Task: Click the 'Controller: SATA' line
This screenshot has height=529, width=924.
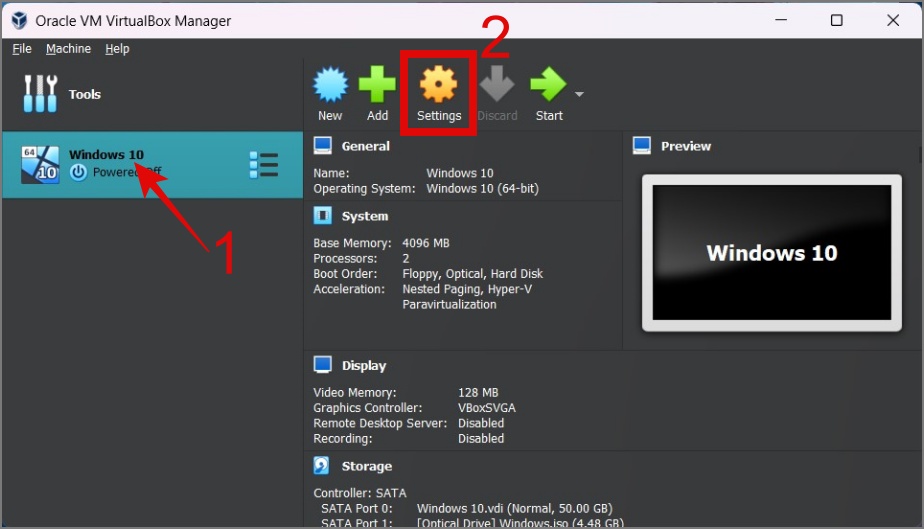Action: pyautogui.click(x=359, y=493)
